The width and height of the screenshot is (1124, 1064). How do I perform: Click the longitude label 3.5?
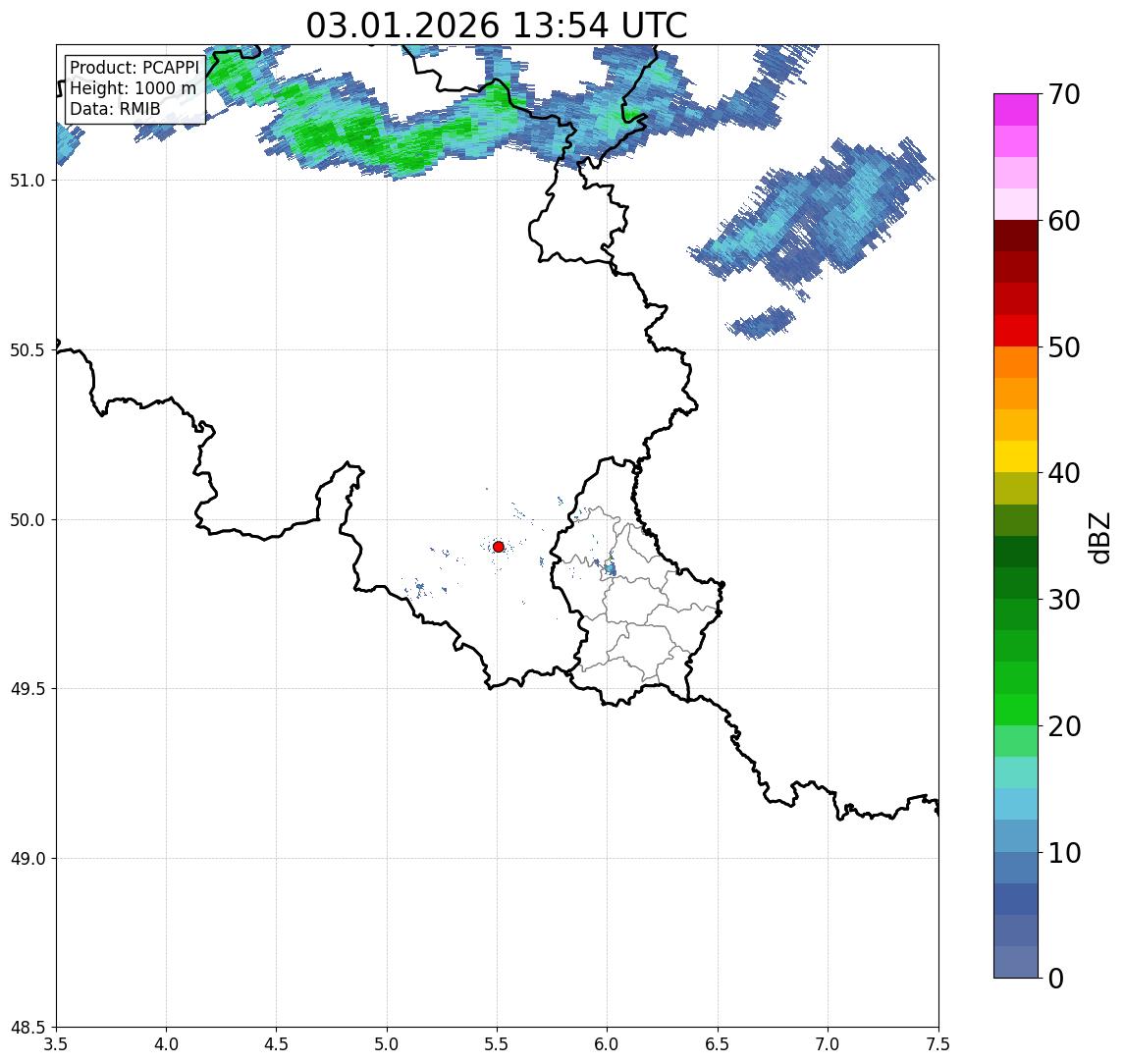click(56, 1044)
